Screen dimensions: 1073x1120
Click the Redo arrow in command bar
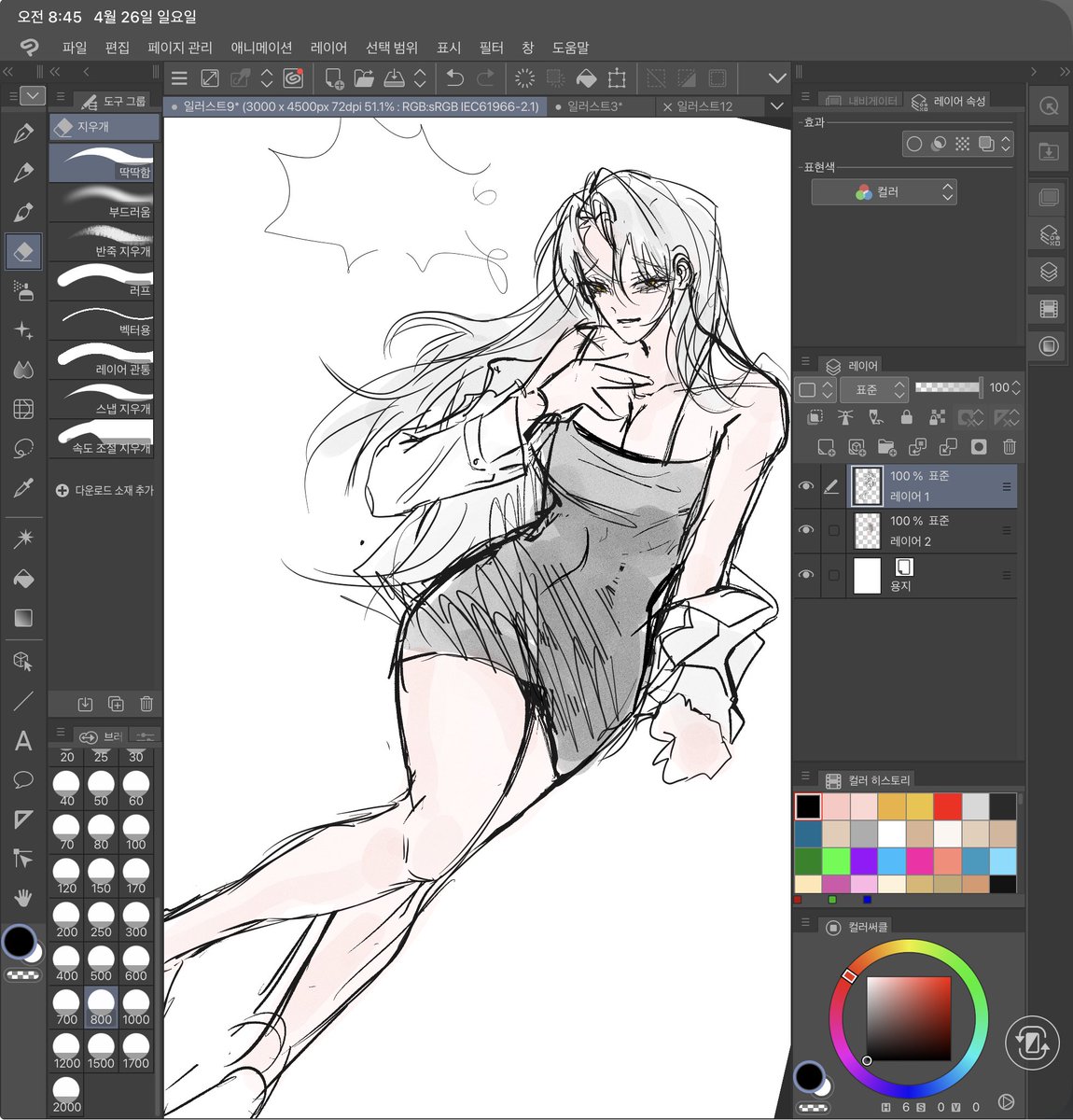486,78
